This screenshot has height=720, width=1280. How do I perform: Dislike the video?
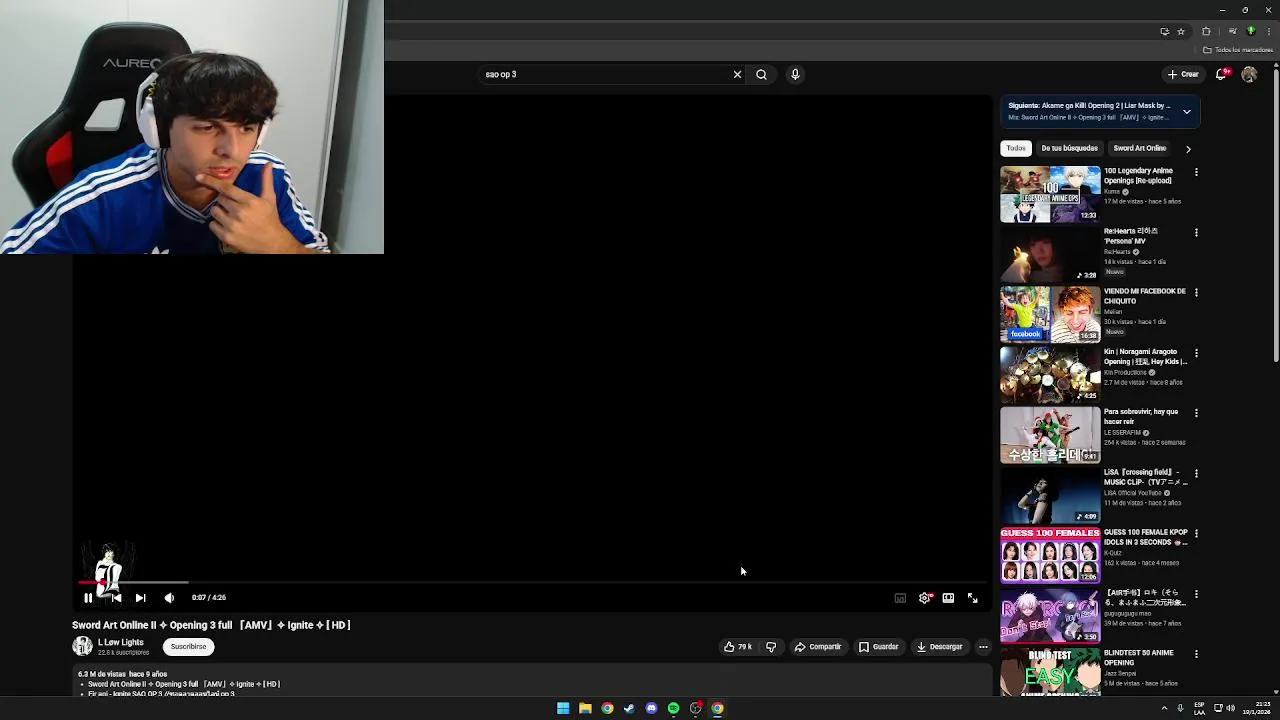(770, 647)
